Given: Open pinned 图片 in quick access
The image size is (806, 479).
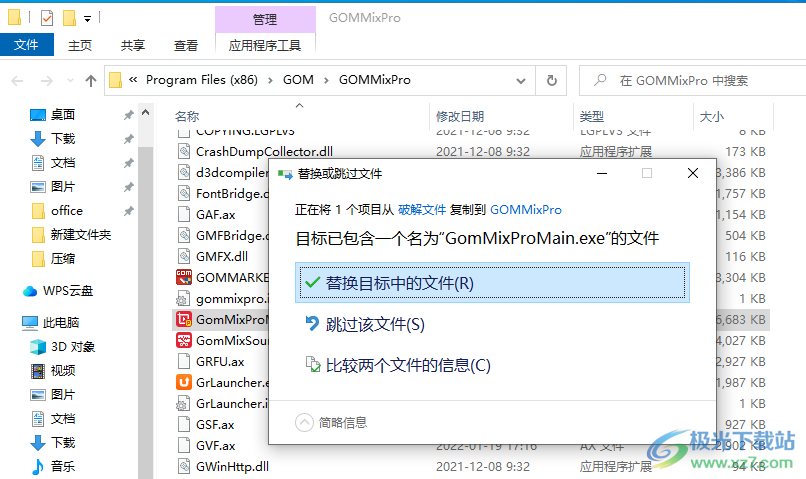Looking at the screenshot, I should [x=63, y=187].
